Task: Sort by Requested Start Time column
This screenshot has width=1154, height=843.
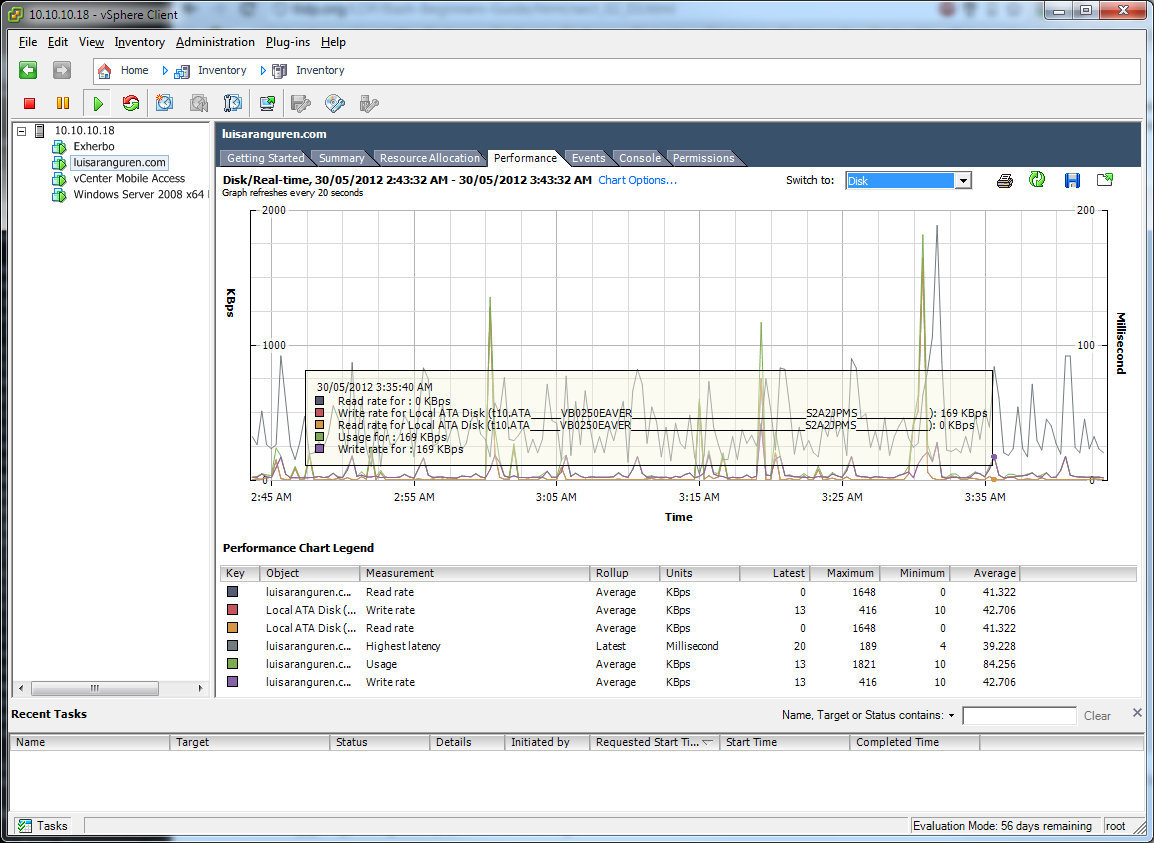Action: point(654,742)
